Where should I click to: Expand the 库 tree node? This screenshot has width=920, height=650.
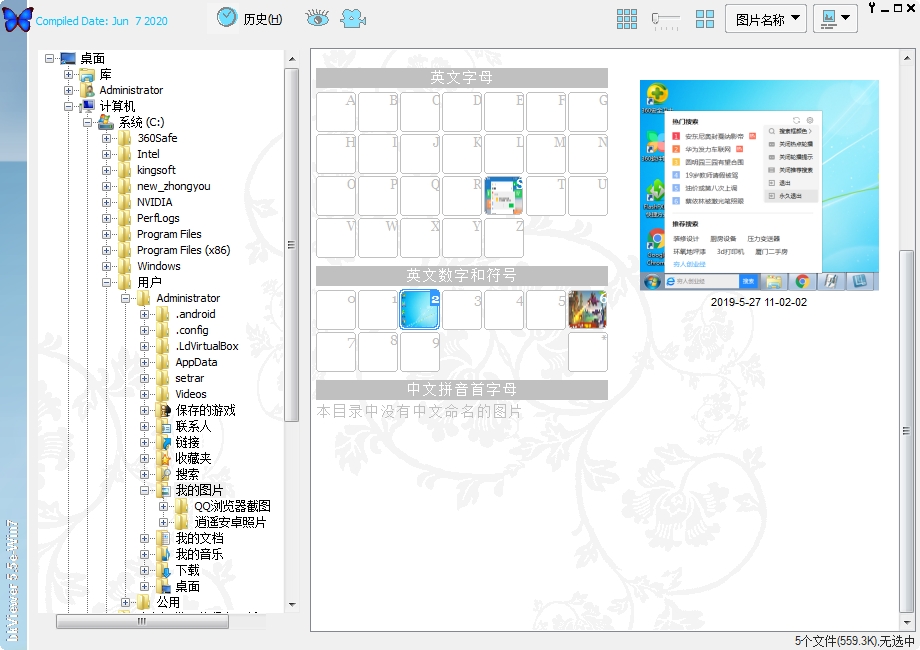point(69,75)
